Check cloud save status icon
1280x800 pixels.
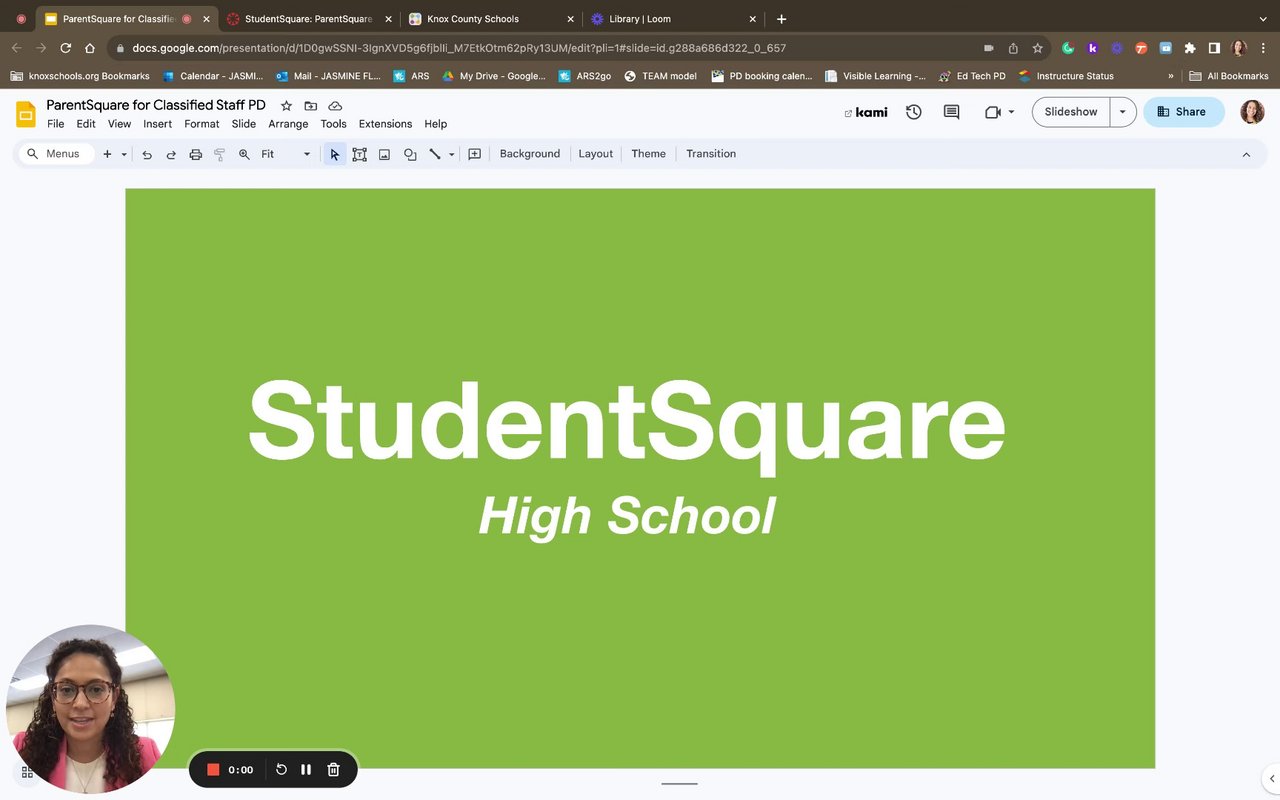[335, 106]
